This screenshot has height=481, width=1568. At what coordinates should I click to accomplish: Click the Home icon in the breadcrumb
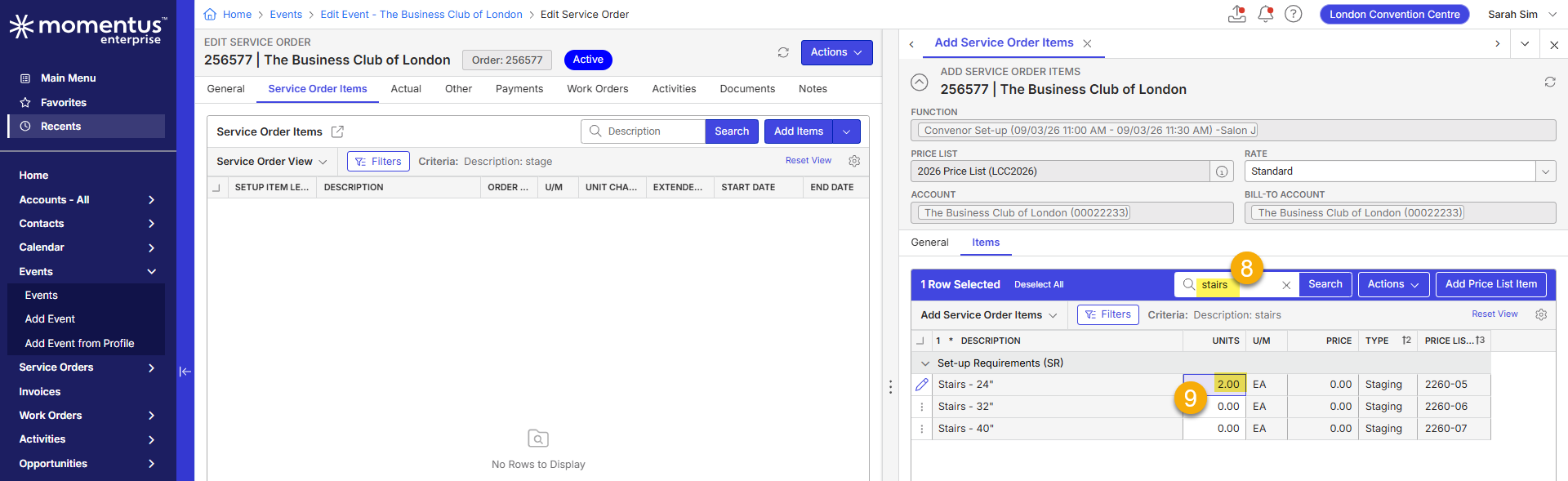pos(210,14)
